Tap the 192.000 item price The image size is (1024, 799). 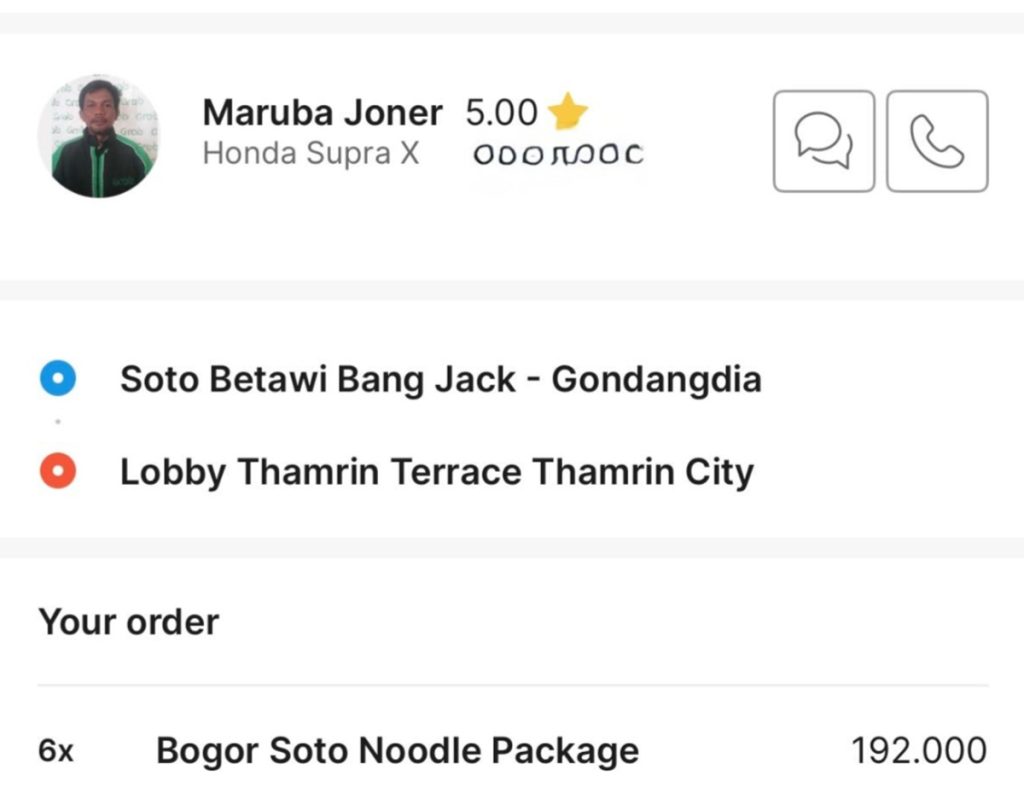point(918,750)
